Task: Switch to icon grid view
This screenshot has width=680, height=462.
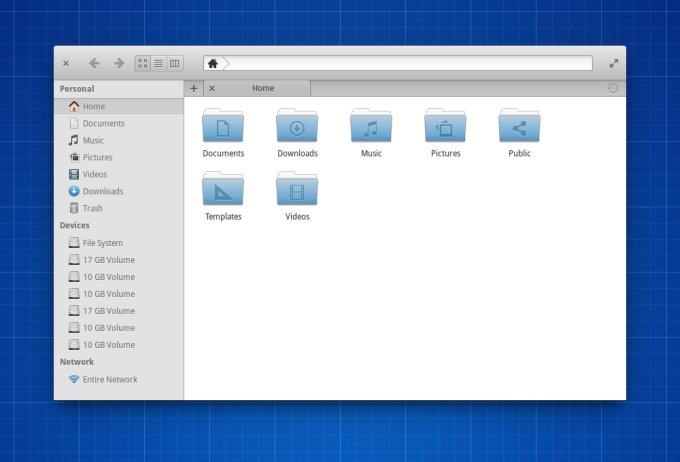Action: (143, 63)
